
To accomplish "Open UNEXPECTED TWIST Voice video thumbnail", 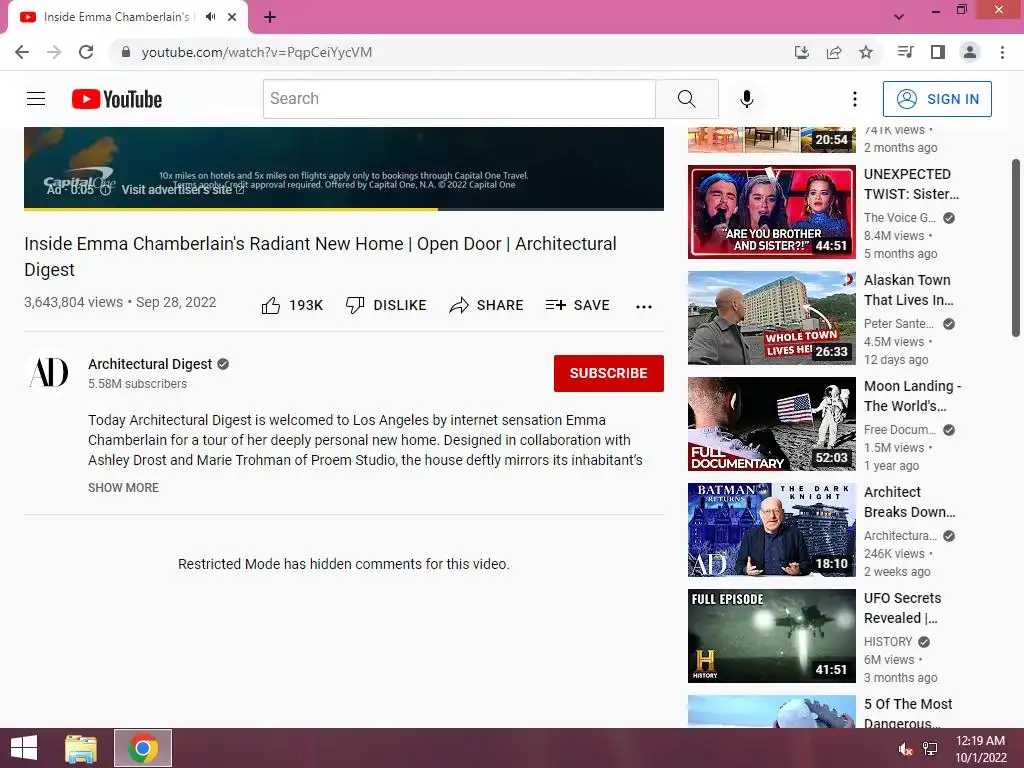I will [x=771, y=212].
